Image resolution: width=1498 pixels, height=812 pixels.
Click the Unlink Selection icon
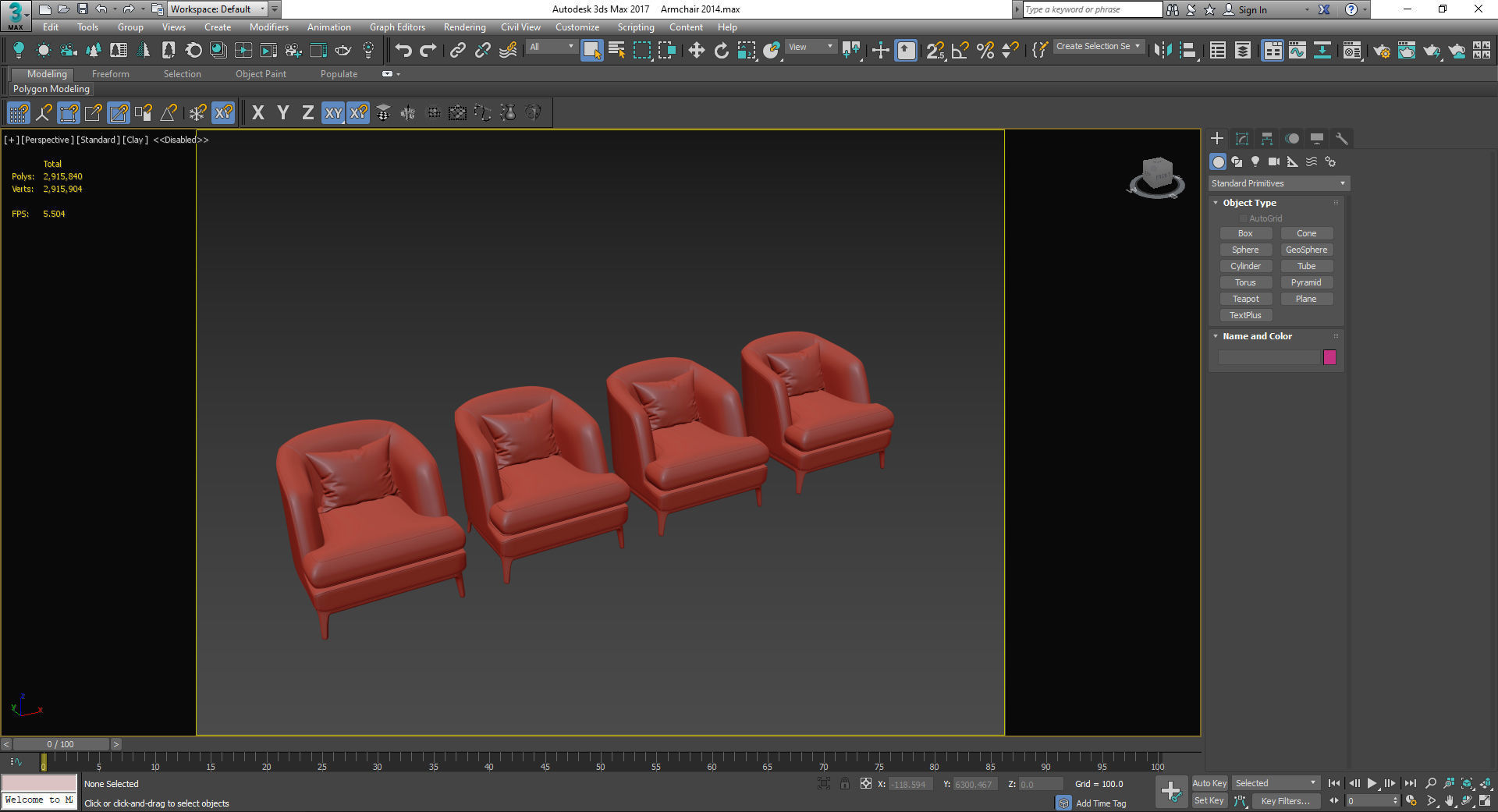pos(483,51)
